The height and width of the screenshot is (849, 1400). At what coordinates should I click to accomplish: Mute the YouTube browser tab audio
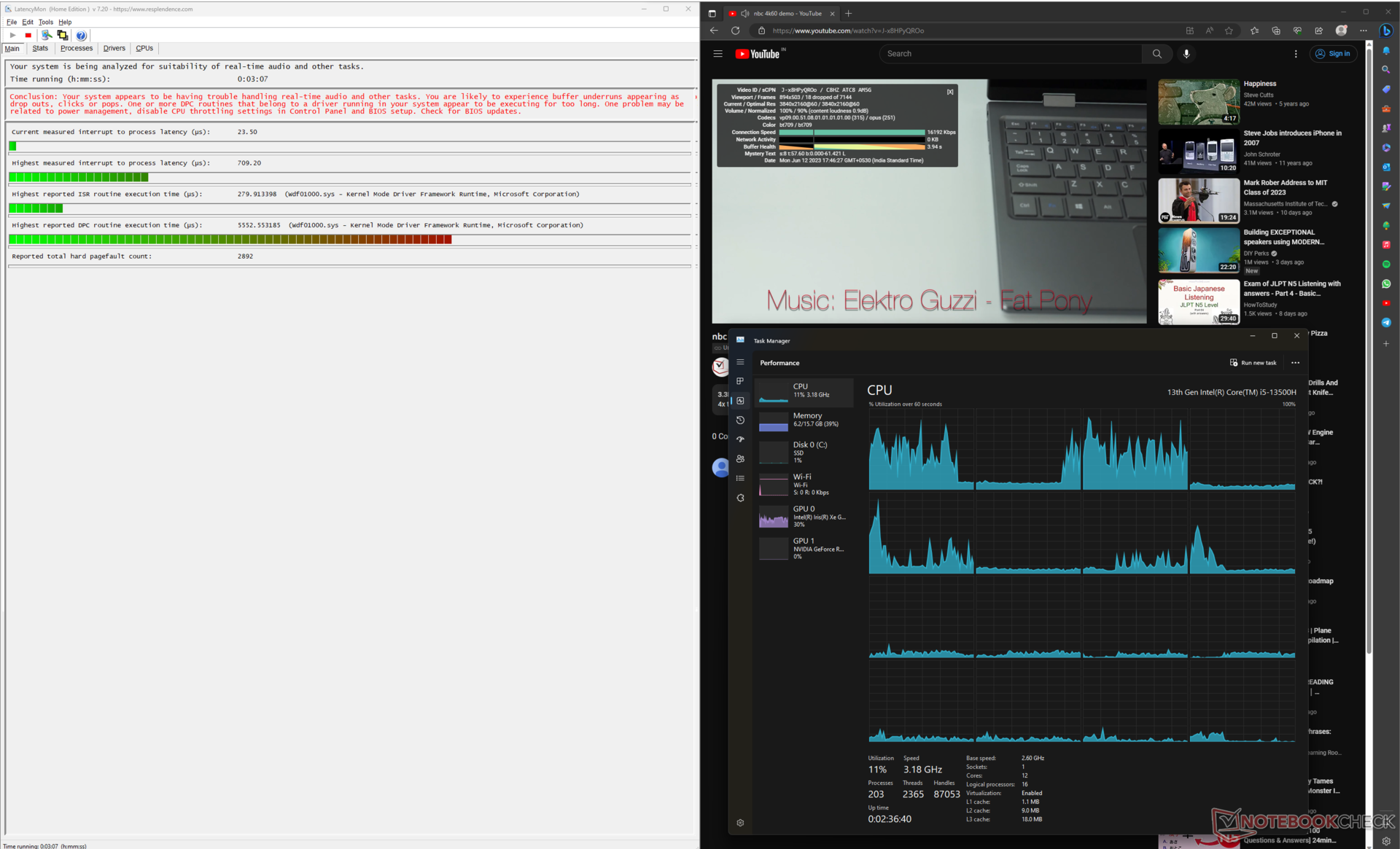tap(745, 13)
